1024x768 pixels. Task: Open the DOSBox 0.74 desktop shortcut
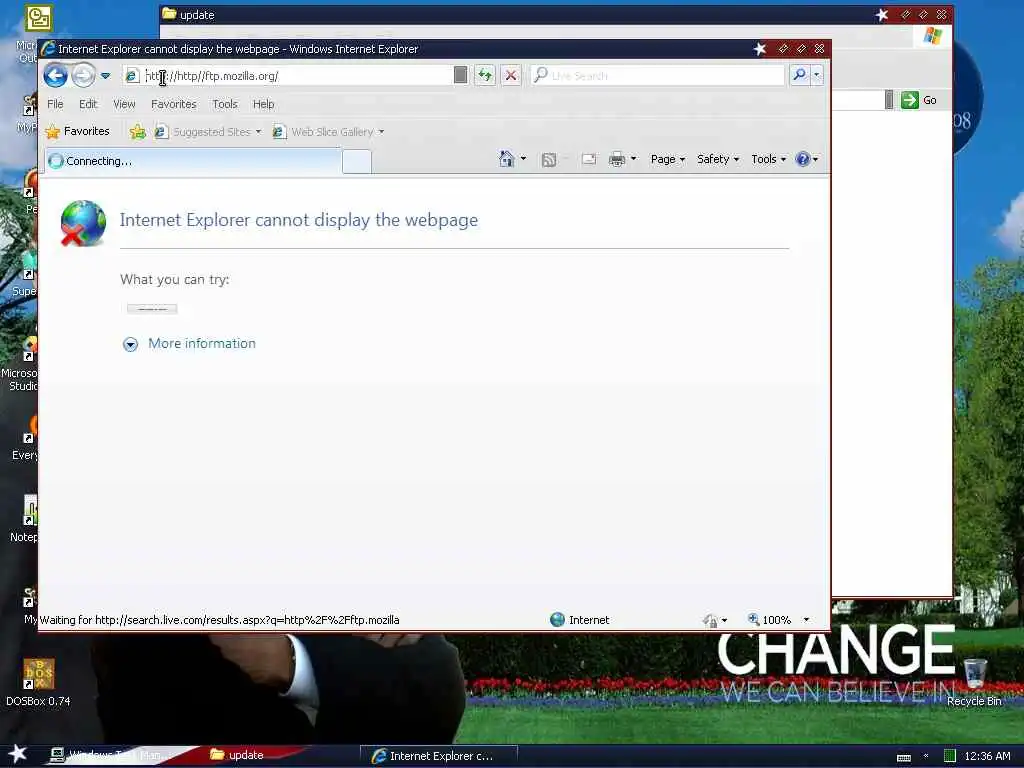pyautogui.click(x=38, y=682)
